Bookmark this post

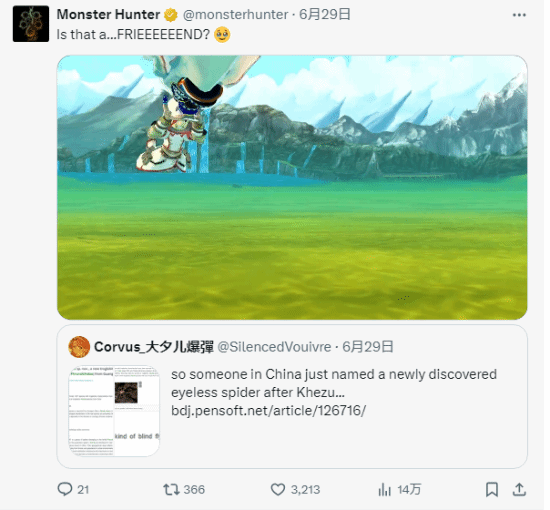(492, 489)
